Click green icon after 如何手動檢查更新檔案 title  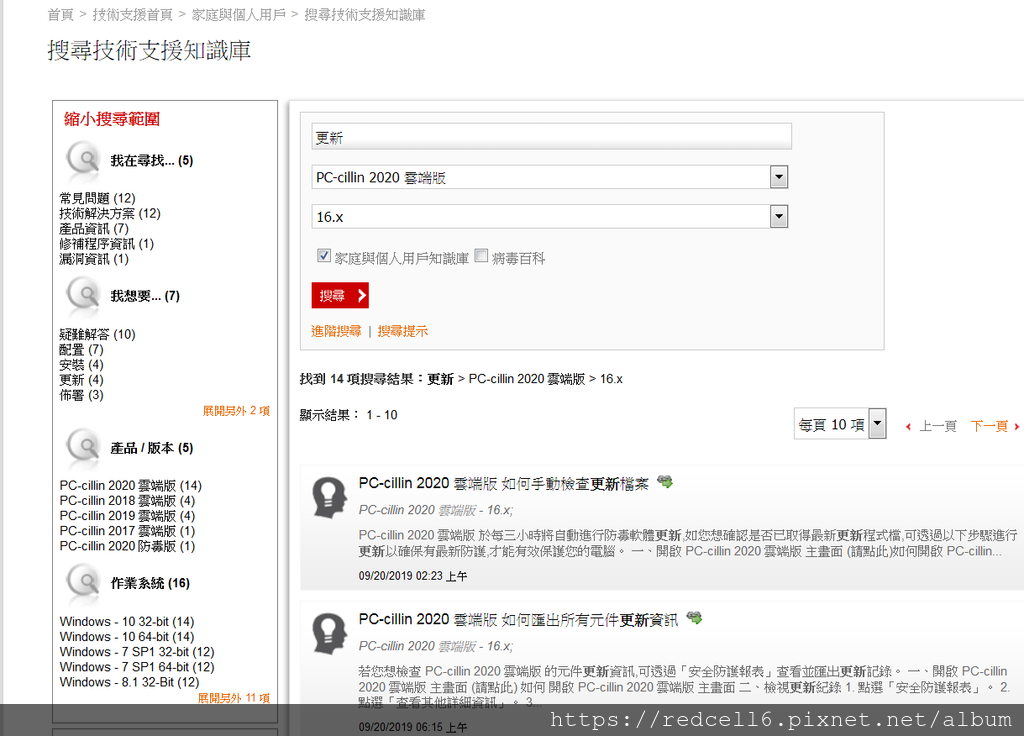click(665, 482)
